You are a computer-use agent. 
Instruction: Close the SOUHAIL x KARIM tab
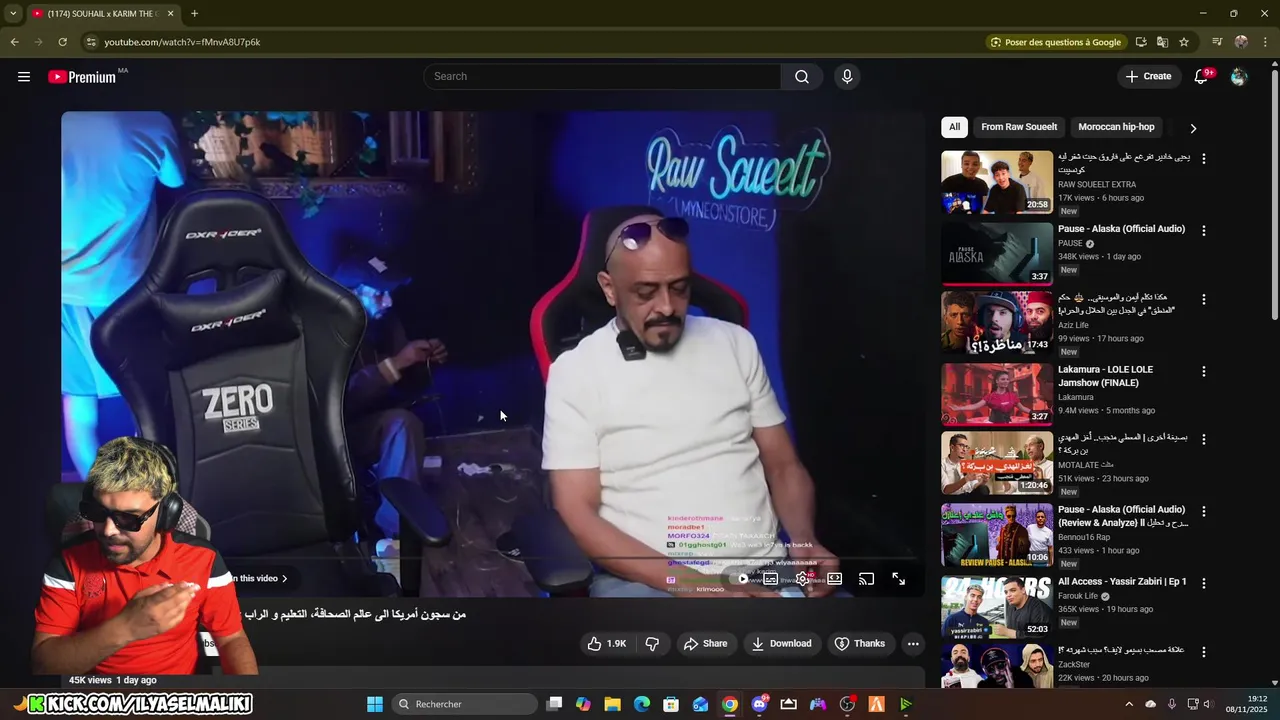click(170, 14)
